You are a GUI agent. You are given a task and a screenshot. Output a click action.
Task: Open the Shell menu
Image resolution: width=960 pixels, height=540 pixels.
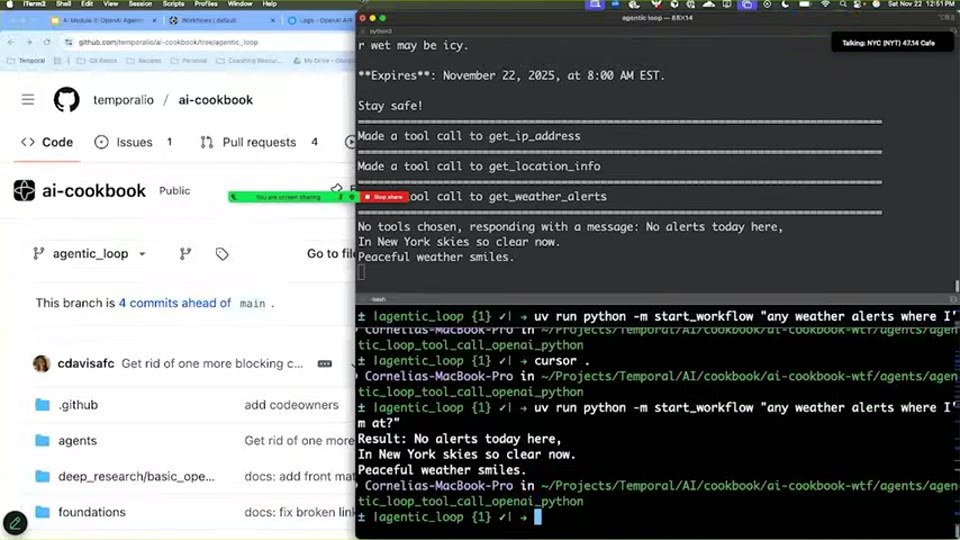click(63, 4)
